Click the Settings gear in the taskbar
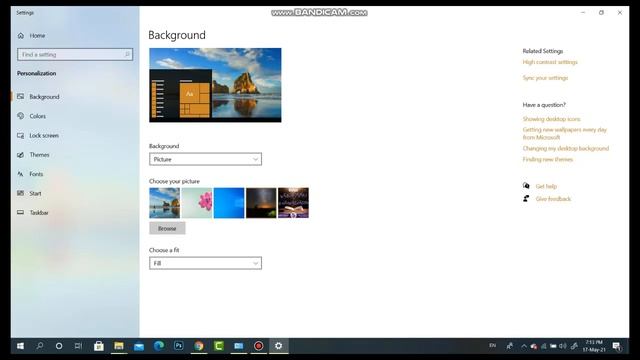This screenshot has width=640, height=360. pos(278,346)
